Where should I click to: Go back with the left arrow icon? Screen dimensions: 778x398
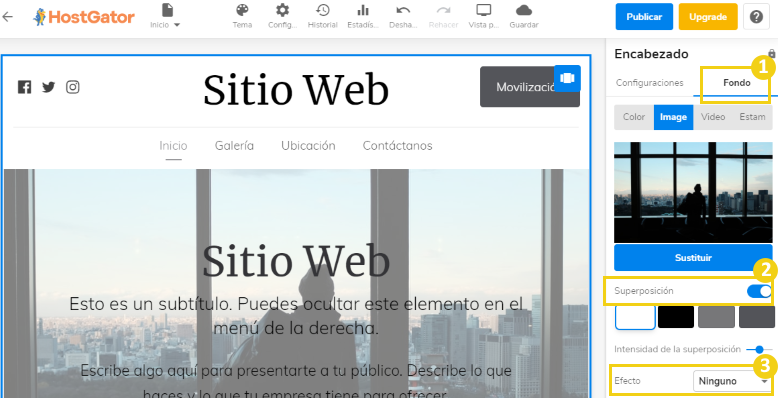(x=7, y=16)
